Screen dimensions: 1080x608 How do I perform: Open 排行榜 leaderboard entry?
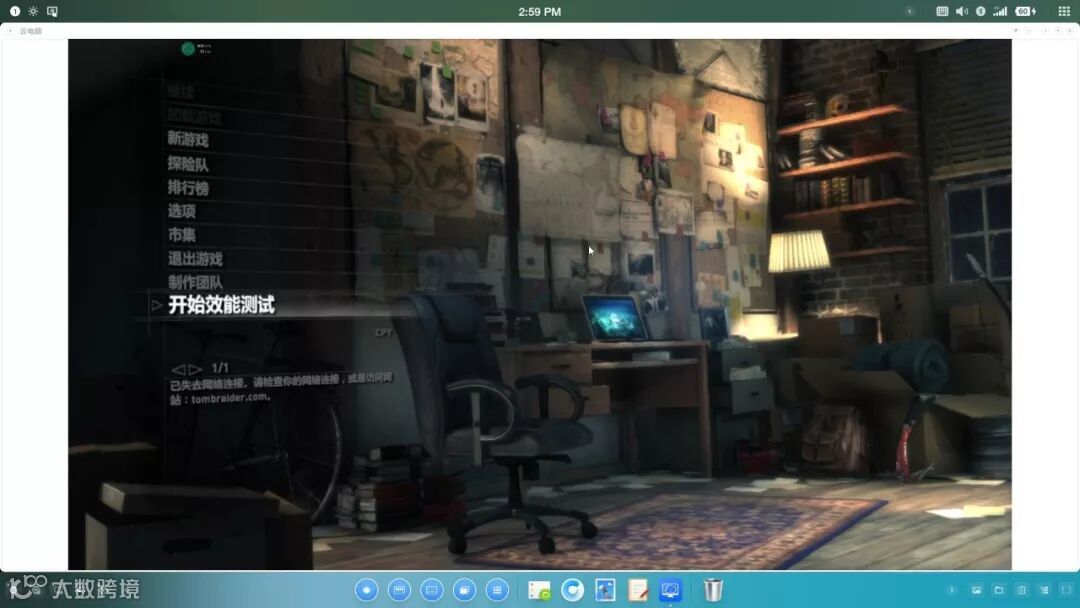pos(188,187)
